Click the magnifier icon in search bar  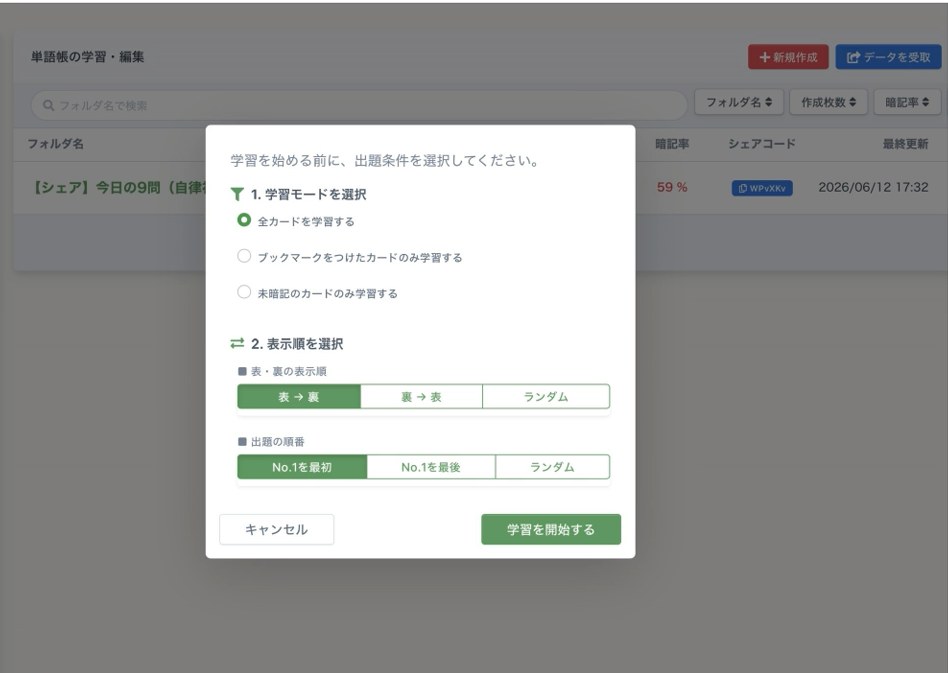(x=48, y=105)
